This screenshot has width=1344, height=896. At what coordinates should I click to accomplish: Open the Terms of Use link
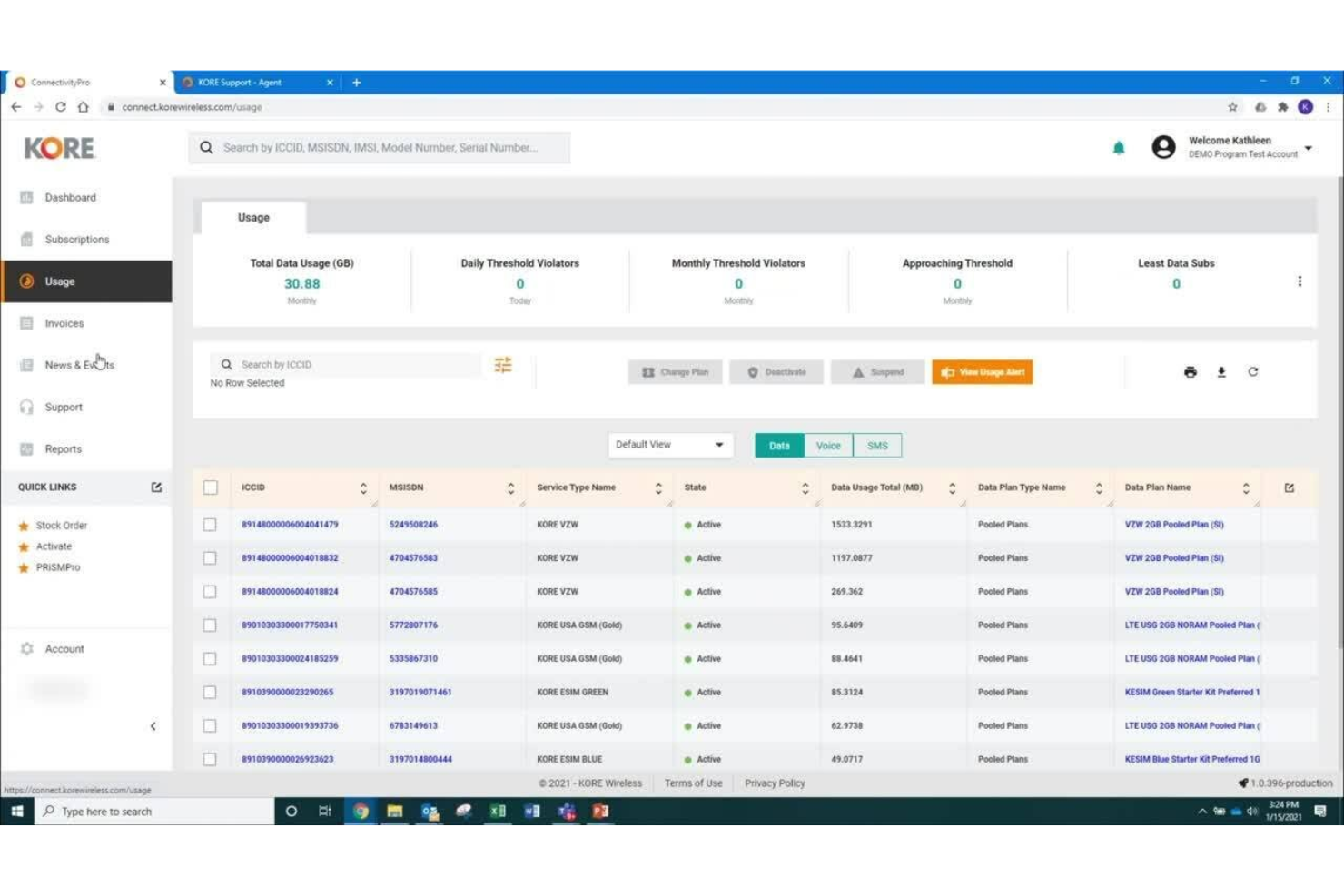coord(693,783)
